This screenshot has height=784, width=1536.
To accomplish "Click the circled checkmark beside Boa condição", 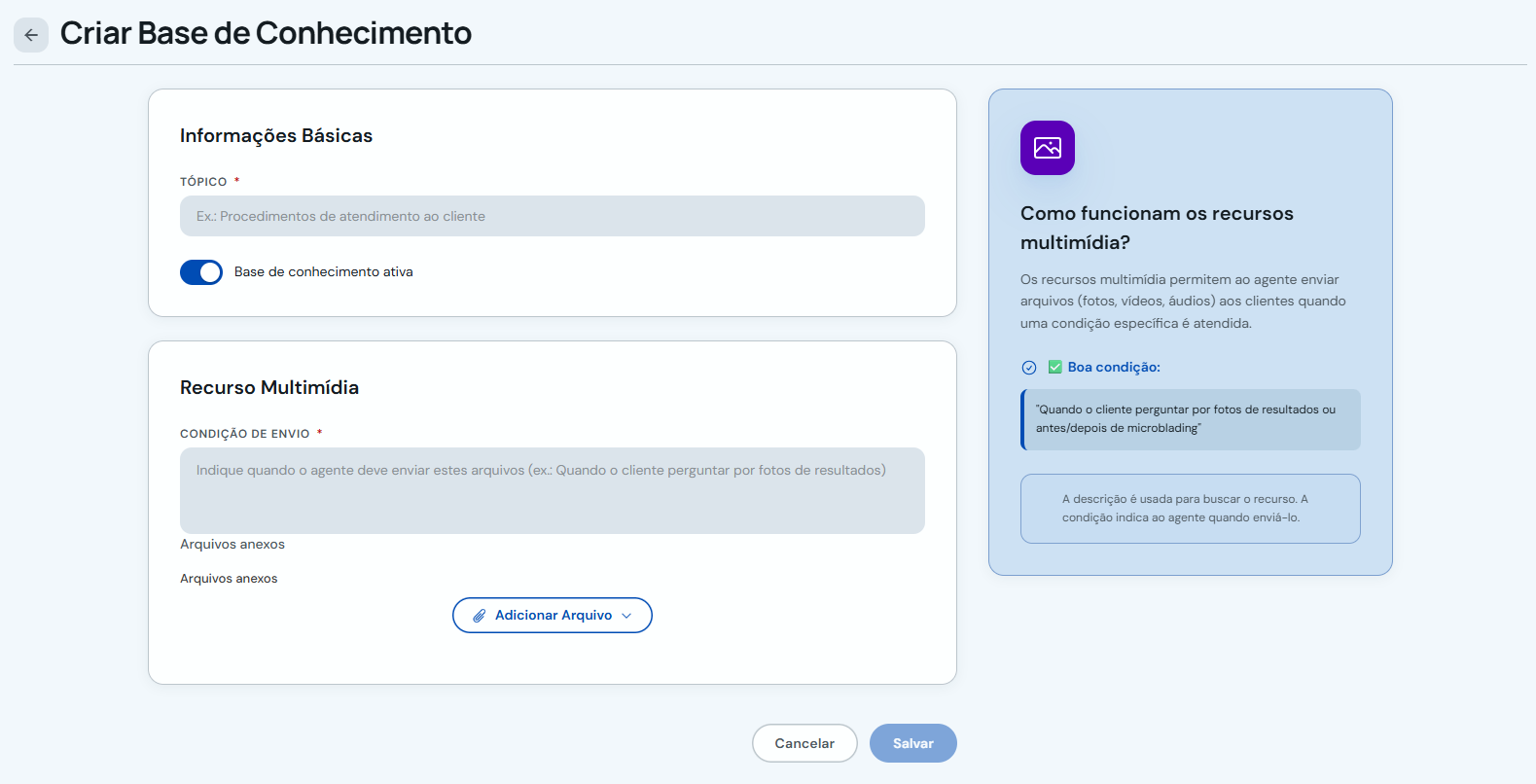I will [1029, 368].
